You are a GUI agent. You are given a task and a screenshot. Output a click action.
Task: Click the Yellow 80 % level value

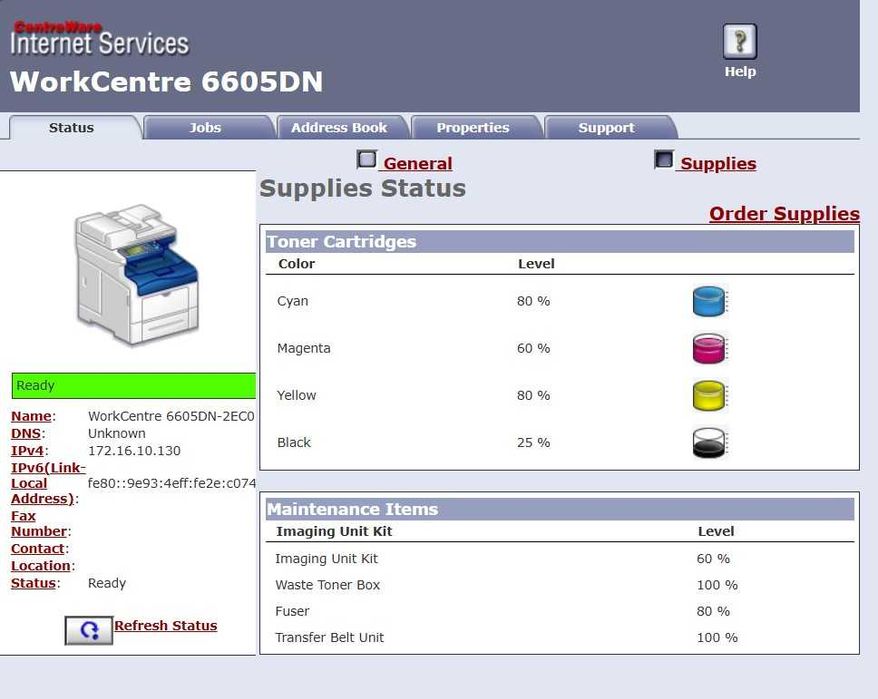pos(534,395)
